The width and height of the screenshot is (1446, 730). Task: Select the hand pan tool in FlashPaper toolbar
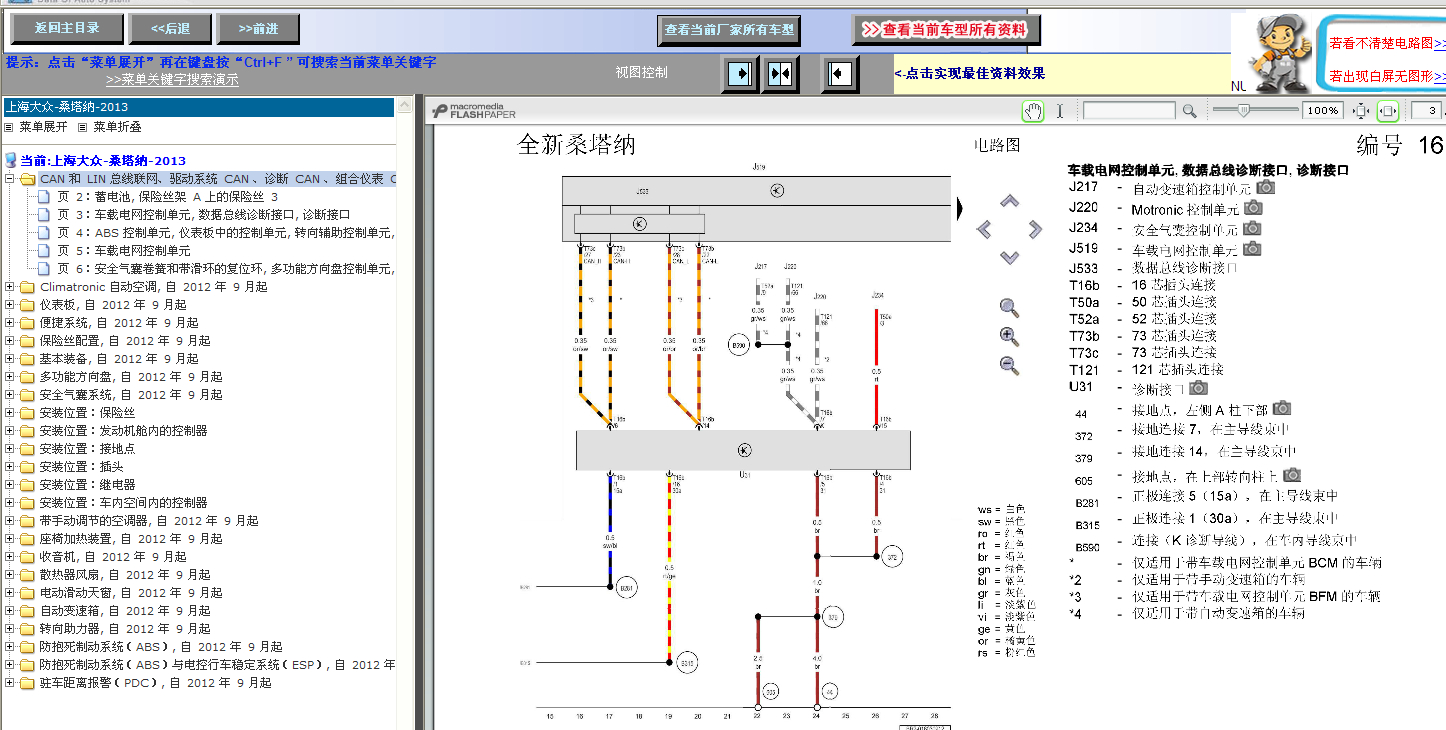(1033, 110)
